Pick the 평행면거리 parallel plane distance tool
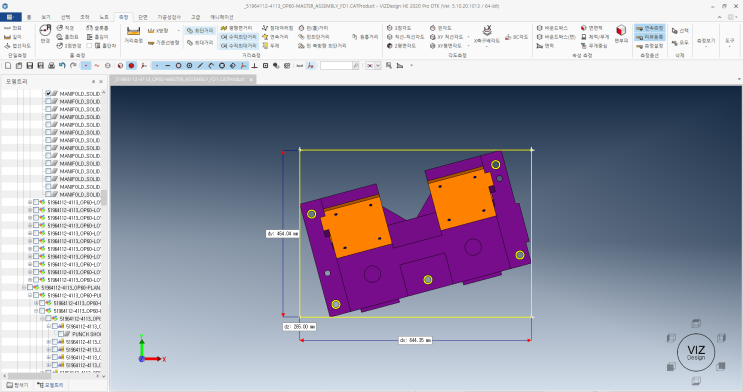Image resolution: width=743 pixels, height=392 pixels. (237, 28)
